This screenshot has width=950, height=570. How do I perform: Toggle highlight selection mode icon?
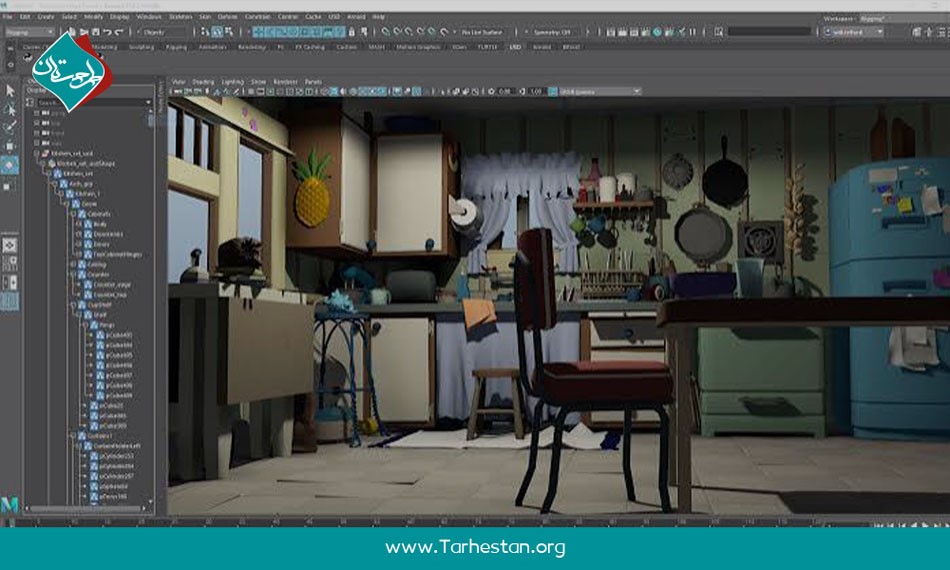tap(363, 31)
